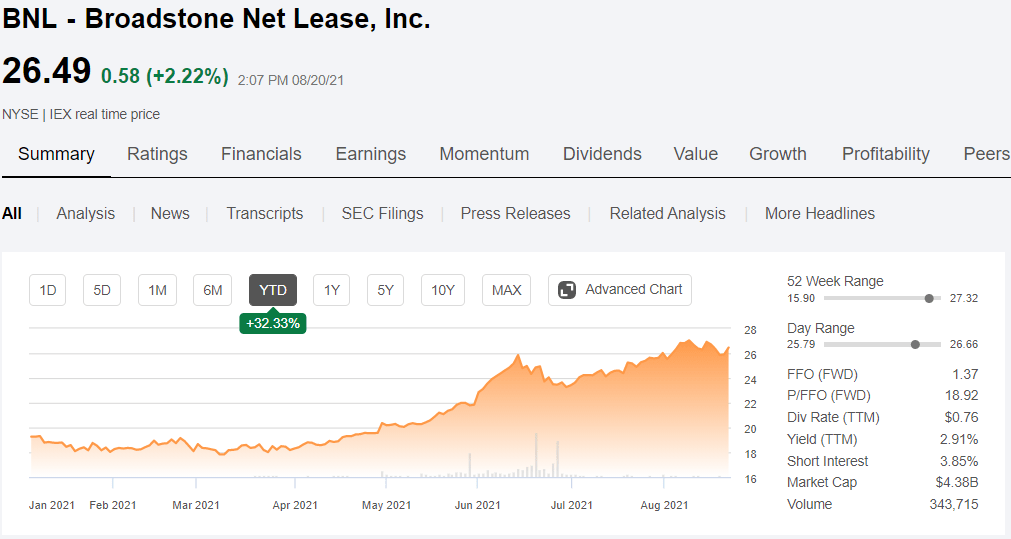This screenshot has width=1011, height=539.
Task: Open the Earnings tab
Action: coord(371,154)
